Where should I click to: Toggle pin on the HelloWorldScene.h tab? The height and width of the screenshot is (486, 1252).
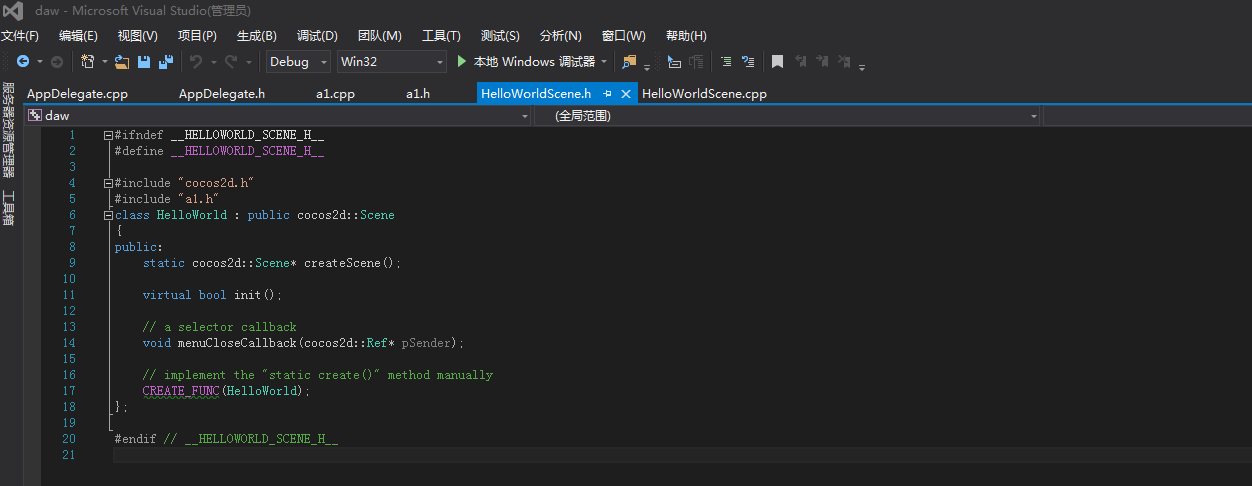(x=607, y=94)
